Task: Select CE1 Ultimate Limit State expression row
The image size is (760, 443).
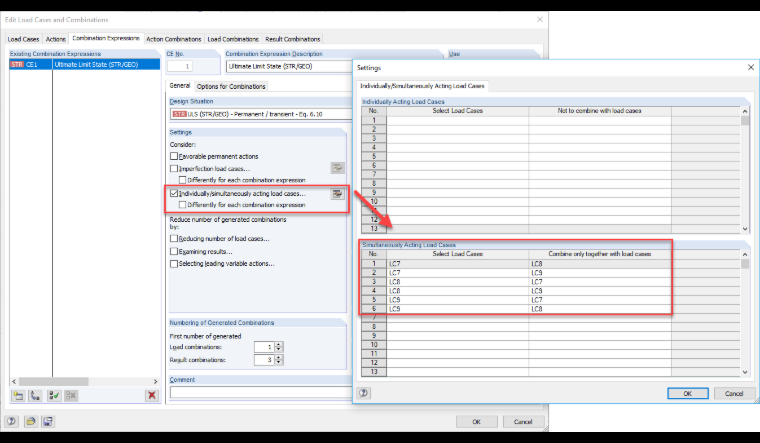Action: point(85,64)
